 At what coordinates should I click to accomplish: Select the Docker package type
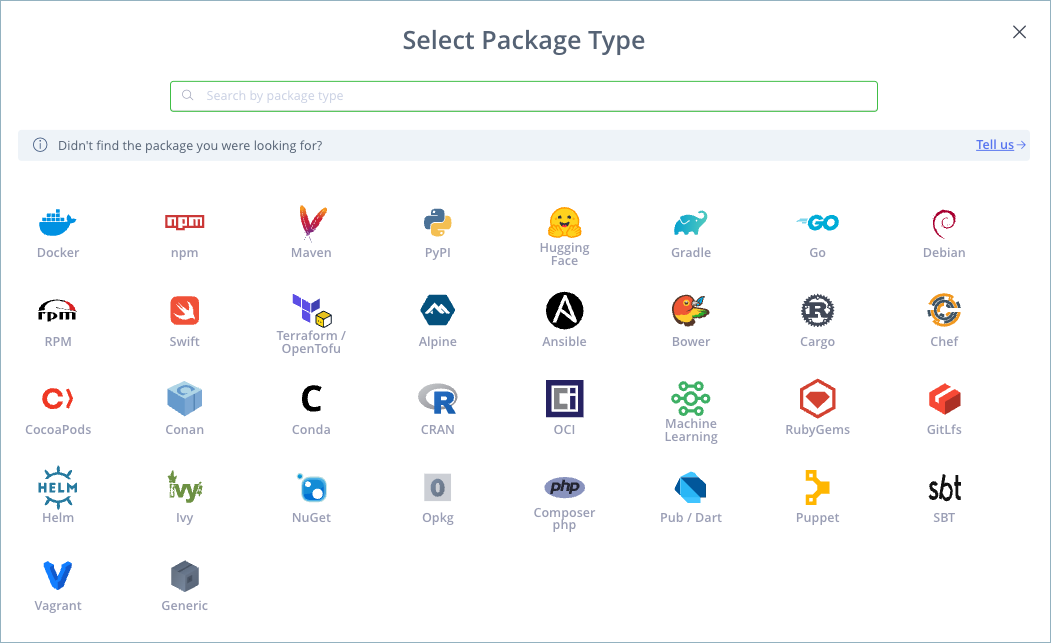(57, 232)
